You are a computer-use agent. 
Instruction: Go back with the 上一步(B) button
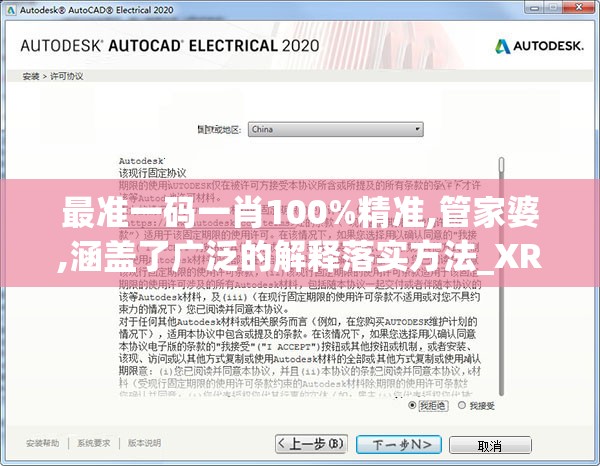click(311, 444)
